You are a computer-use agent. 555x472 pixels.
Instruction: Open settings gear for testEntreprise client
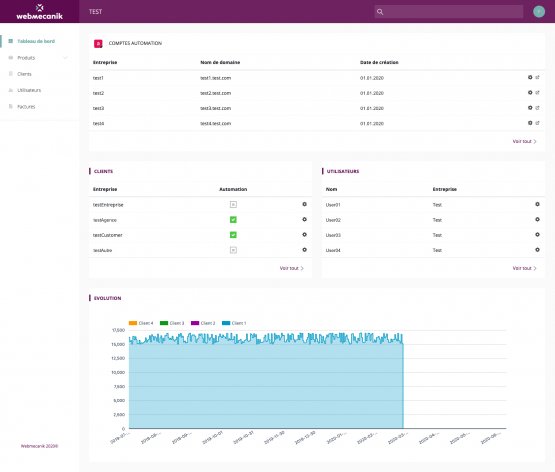coord(304,204)
